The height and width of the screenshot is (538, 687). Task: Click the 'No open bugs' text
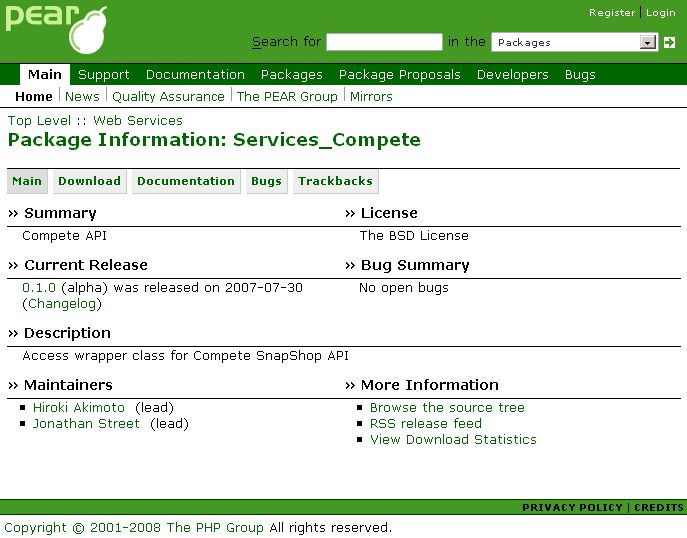[x=404, y=288]
